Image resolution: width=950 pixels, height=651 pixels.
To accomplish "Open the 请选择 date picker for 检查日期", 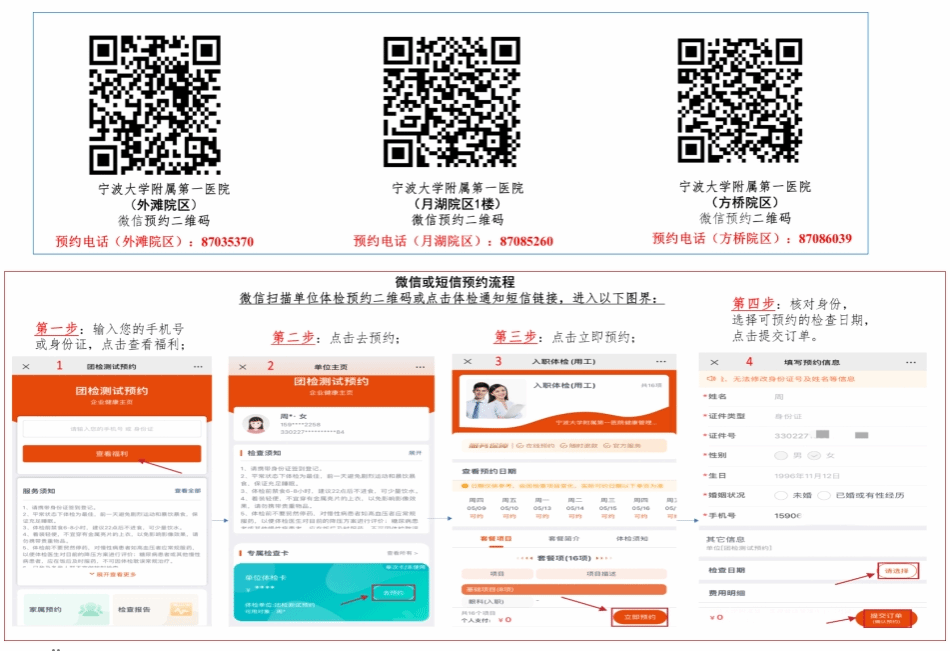I will [897, 570].
